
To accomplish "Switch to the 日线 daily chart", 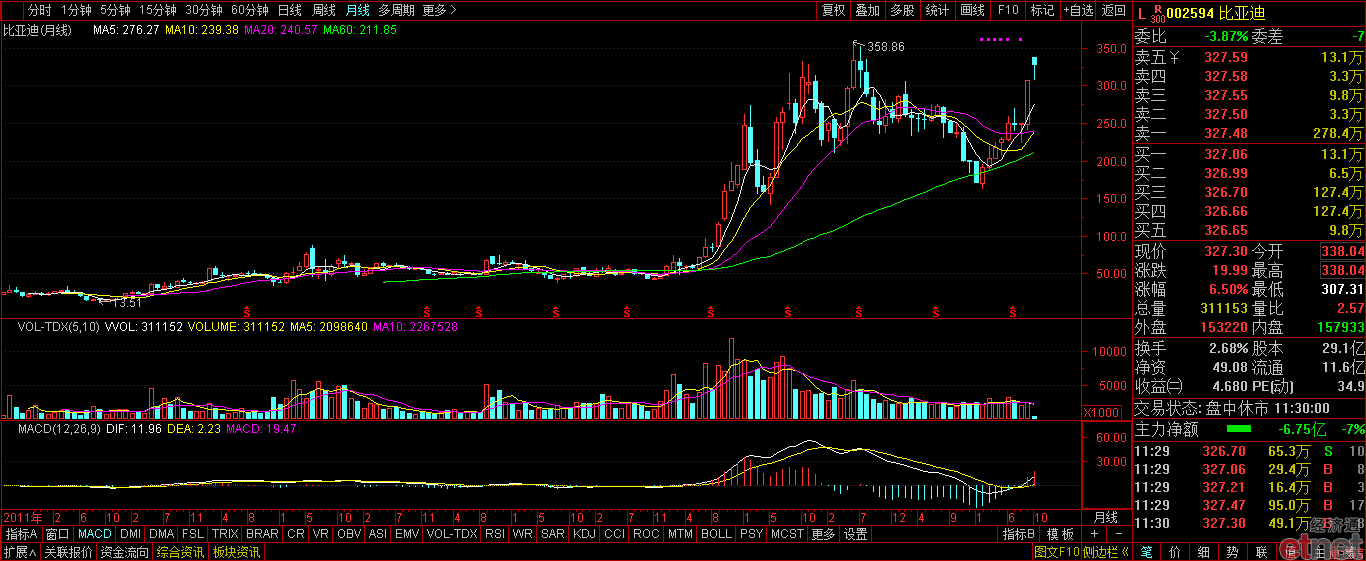I will pos(289,10).
